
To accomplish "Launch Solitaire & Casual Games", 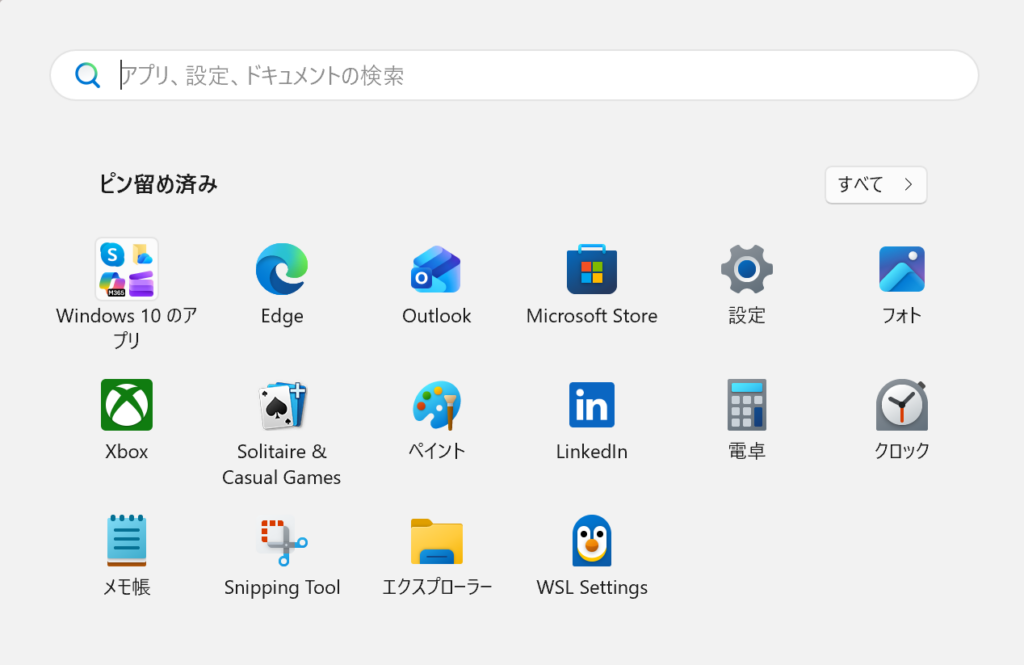I will pyautogui.click(x=282, y=405).
